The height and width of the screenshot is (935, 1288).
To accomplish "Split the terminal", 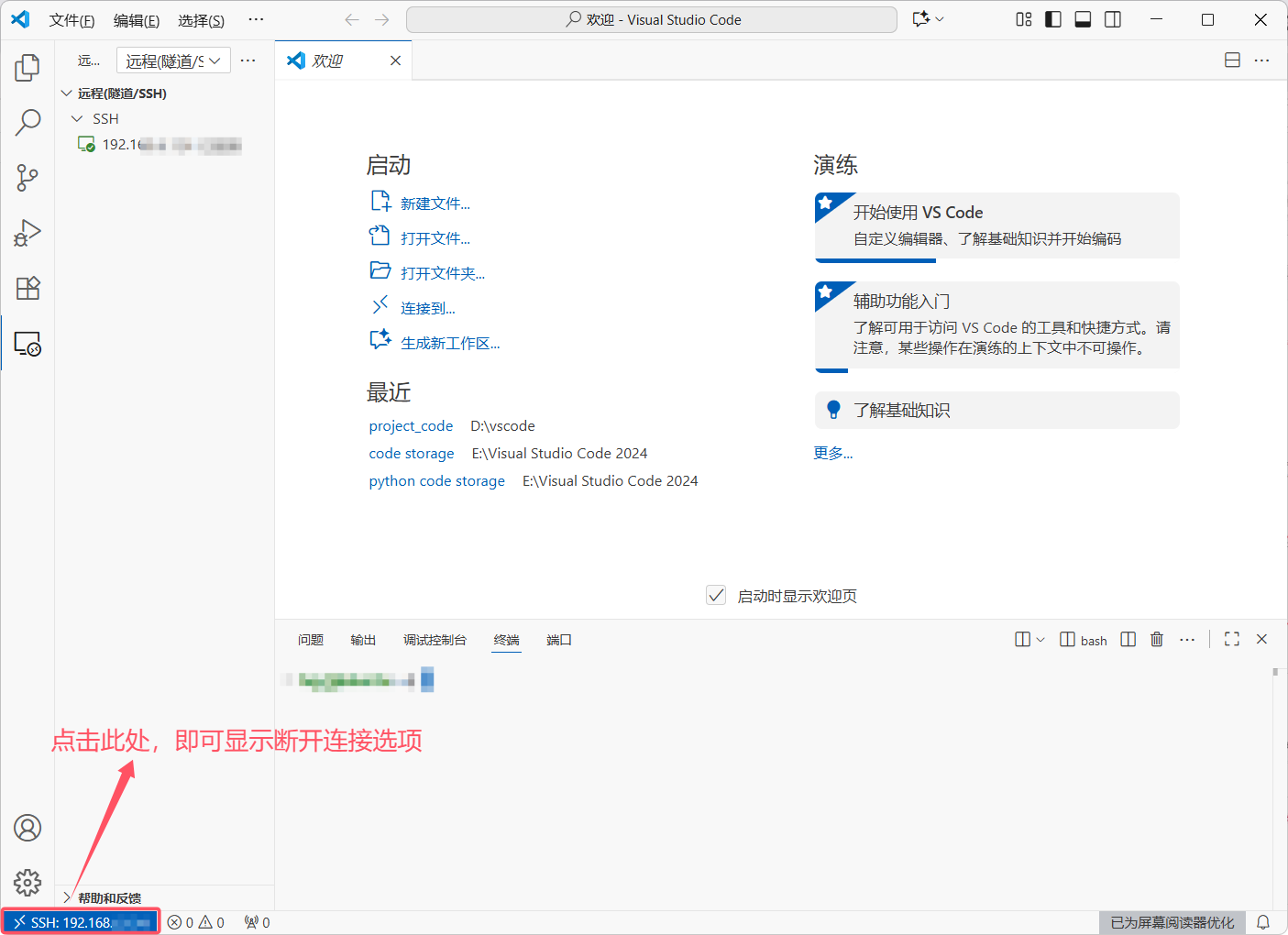I will [1128, 639].
